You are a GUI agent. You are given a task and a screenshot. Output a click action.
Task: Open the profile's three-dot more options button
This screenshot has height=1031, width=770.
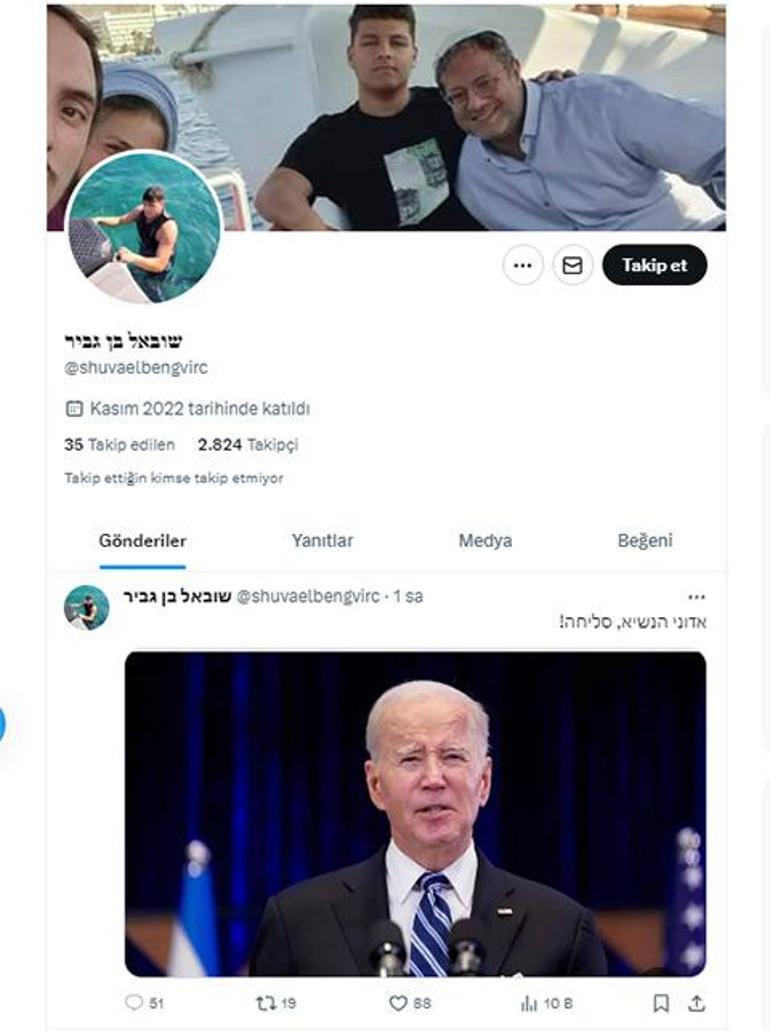[523, 265]
